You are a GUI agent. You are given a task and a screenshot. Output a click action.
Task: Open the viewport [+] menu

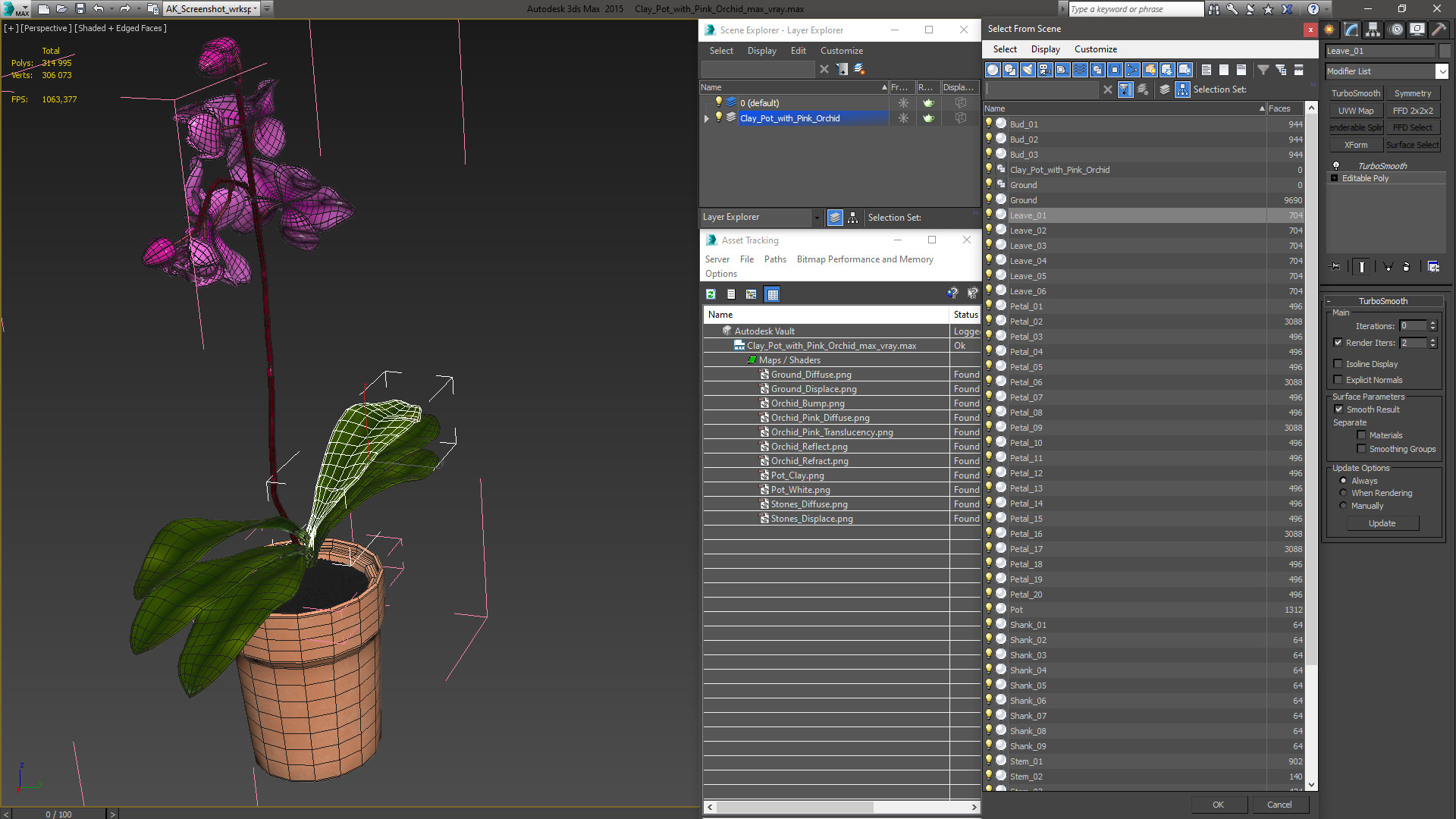click(11, 28)
